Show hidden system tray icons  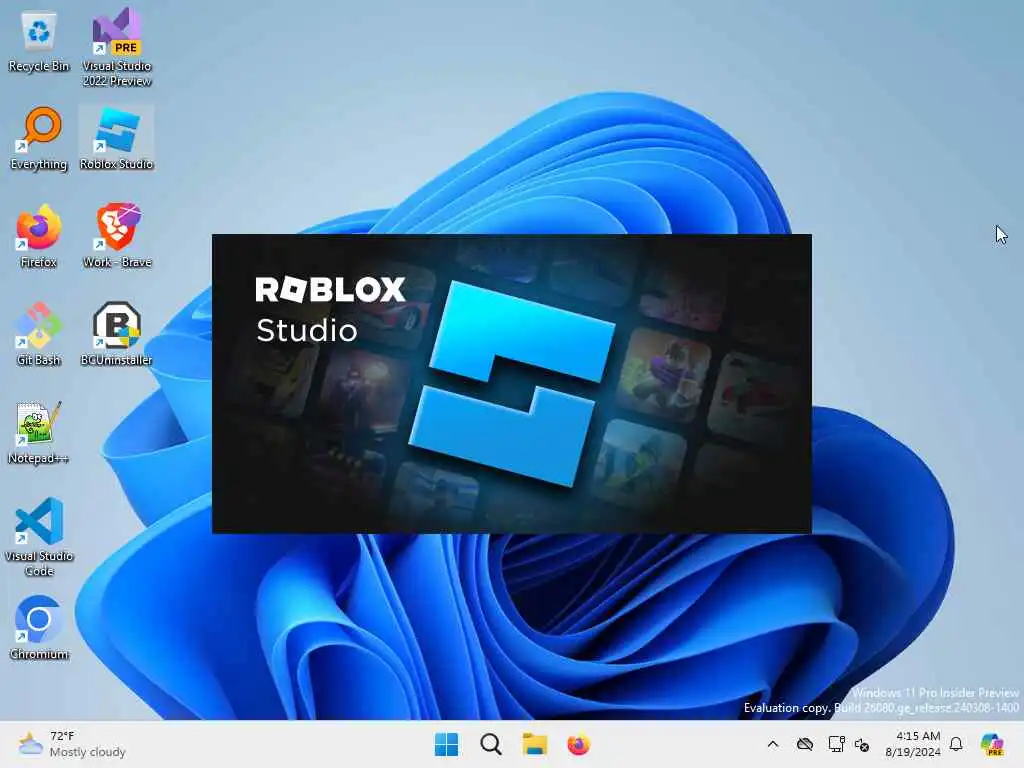pyautogui.click(x=773, y=744)
